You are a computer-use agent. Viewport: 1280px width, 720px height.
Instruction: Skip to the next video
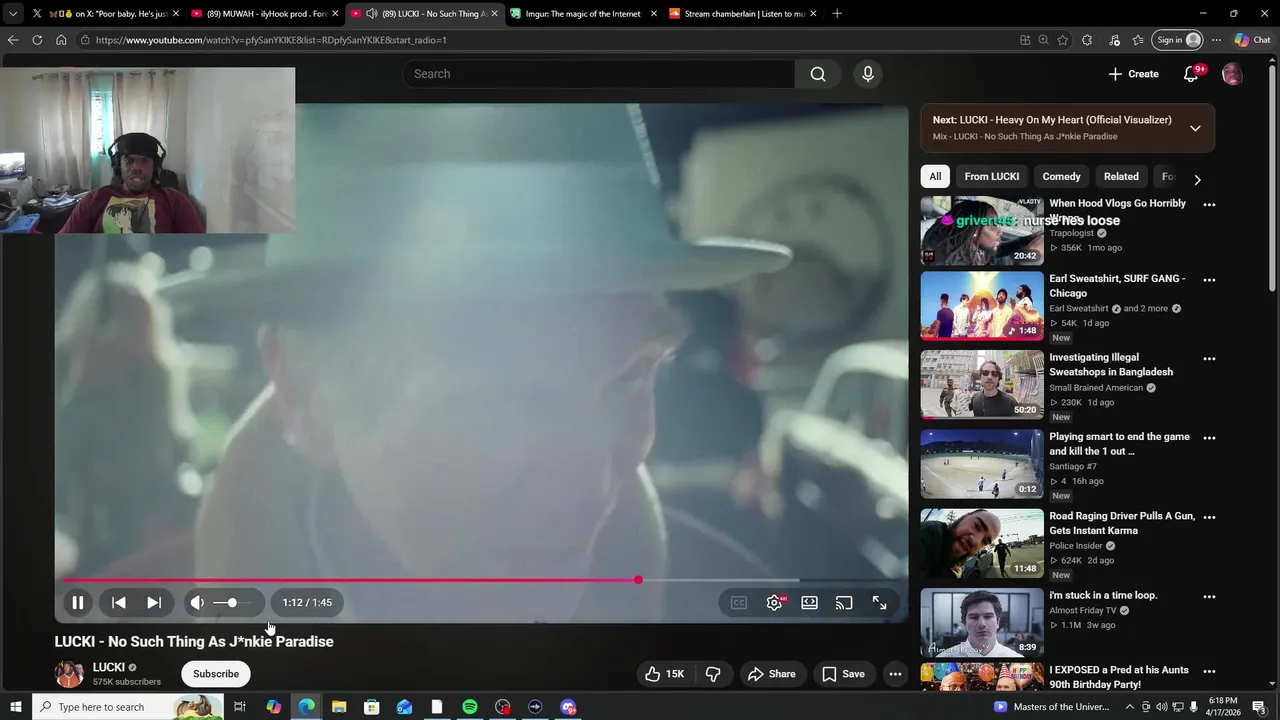point(154,603)
